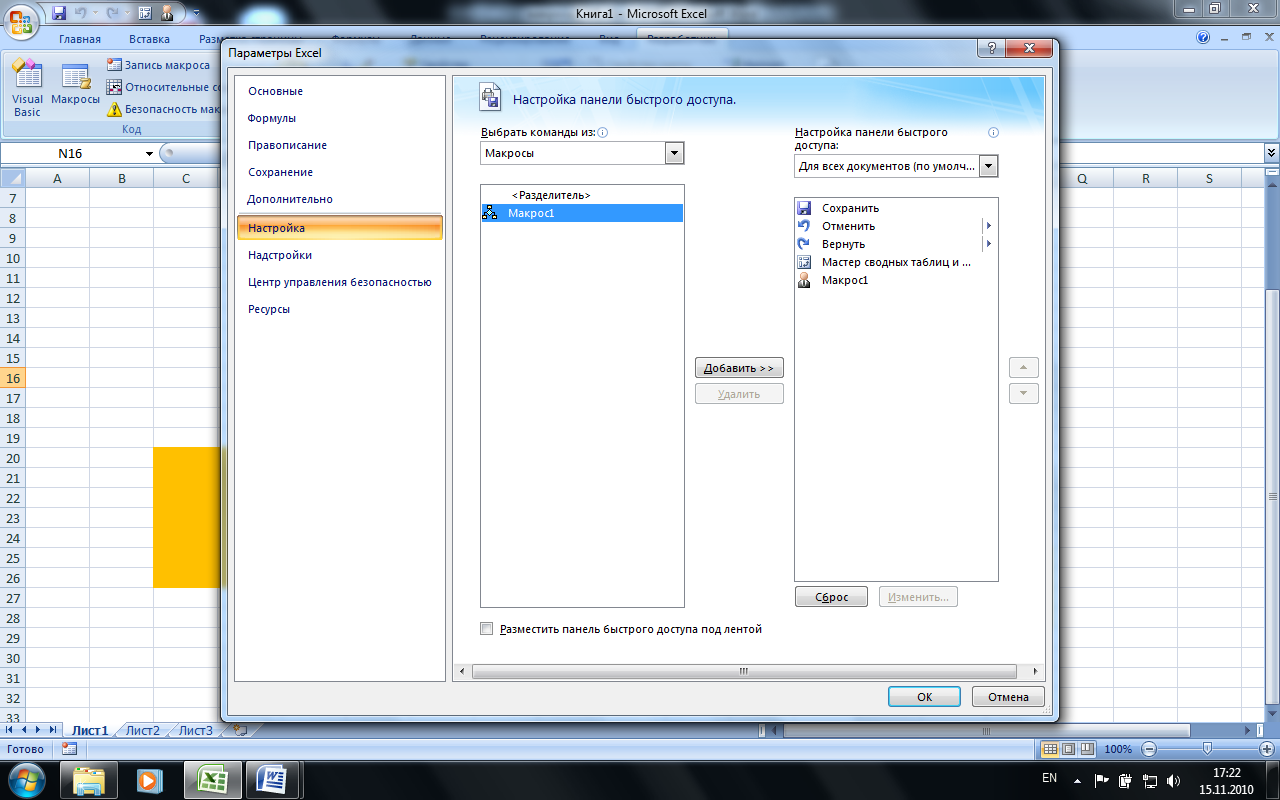Select Вернуть in the right list
Screen dimensions: 1280x800
896,244
